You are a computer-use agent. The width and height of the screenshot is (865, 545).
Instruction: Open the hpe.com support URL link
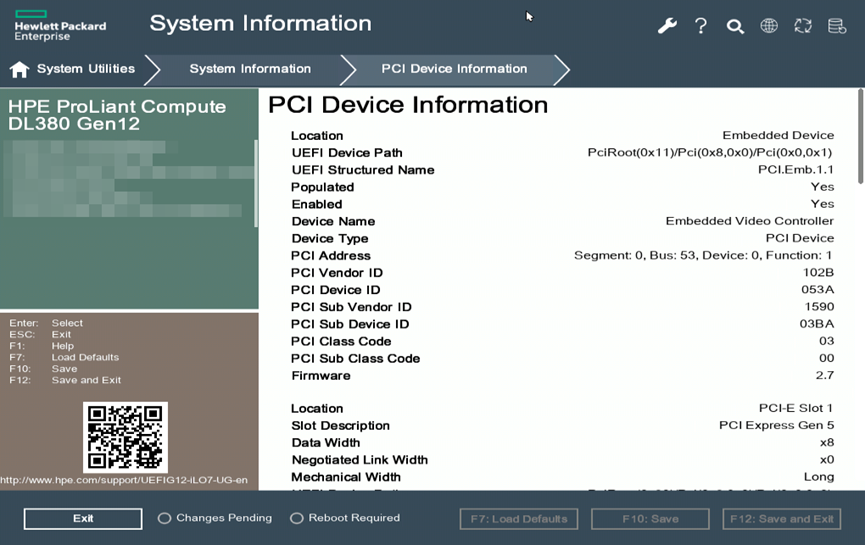tap(124, 481)
